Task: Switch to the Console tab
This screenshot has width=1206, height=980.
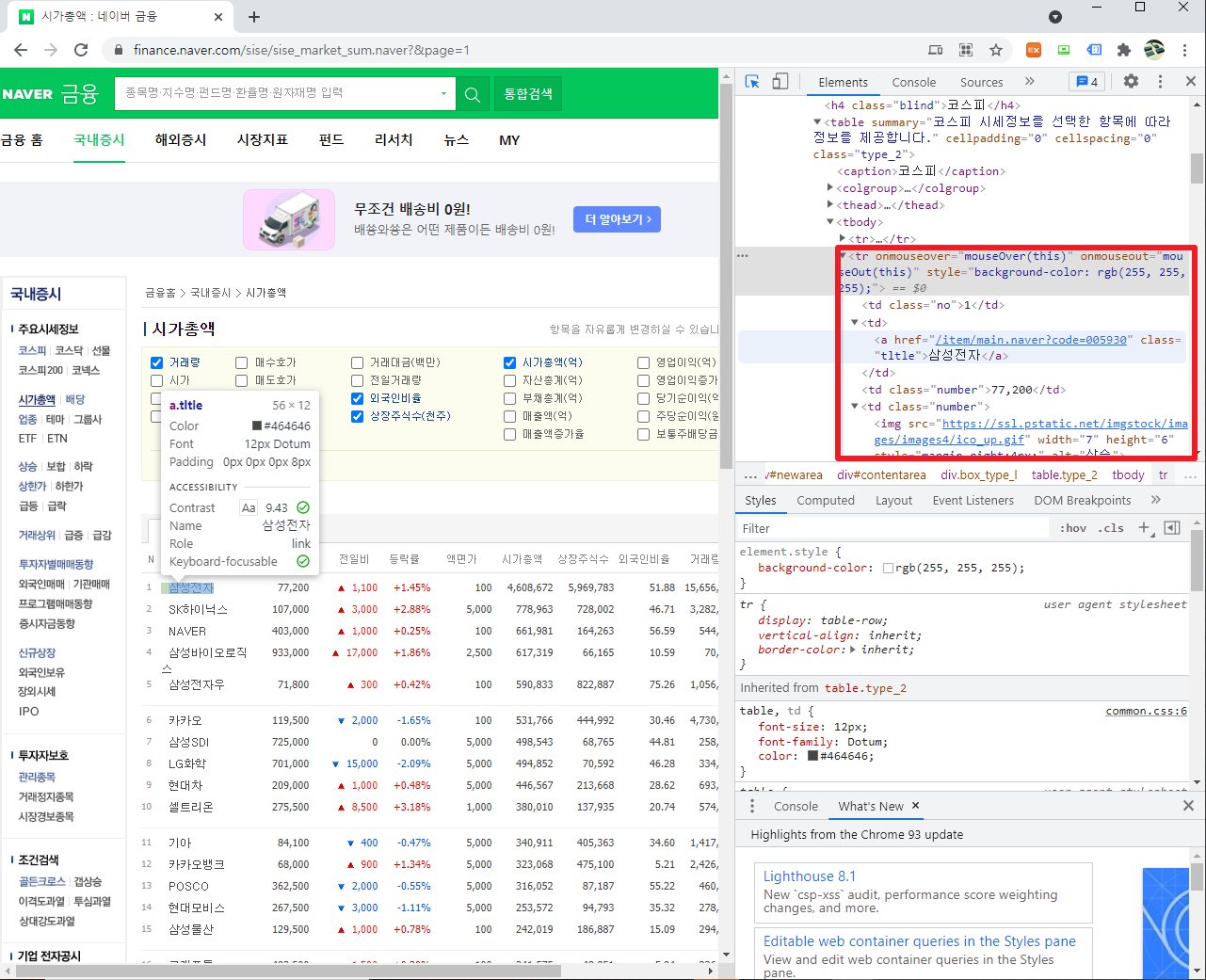Action: click(x=914, y=82)
